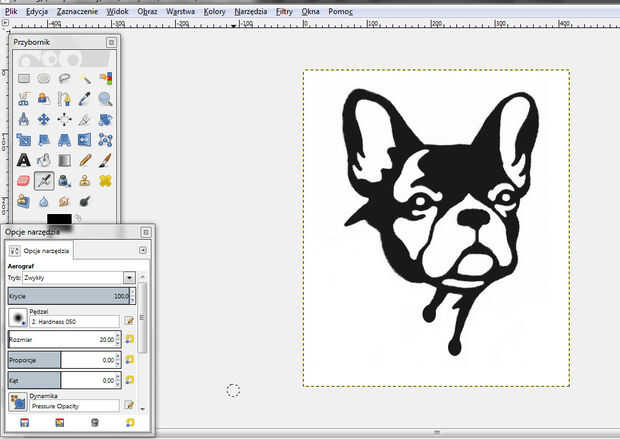This screenshot has height=439, width=620.
Task: Select the Color Picker eyedropper tool
Action: click(x=85, y=99)
